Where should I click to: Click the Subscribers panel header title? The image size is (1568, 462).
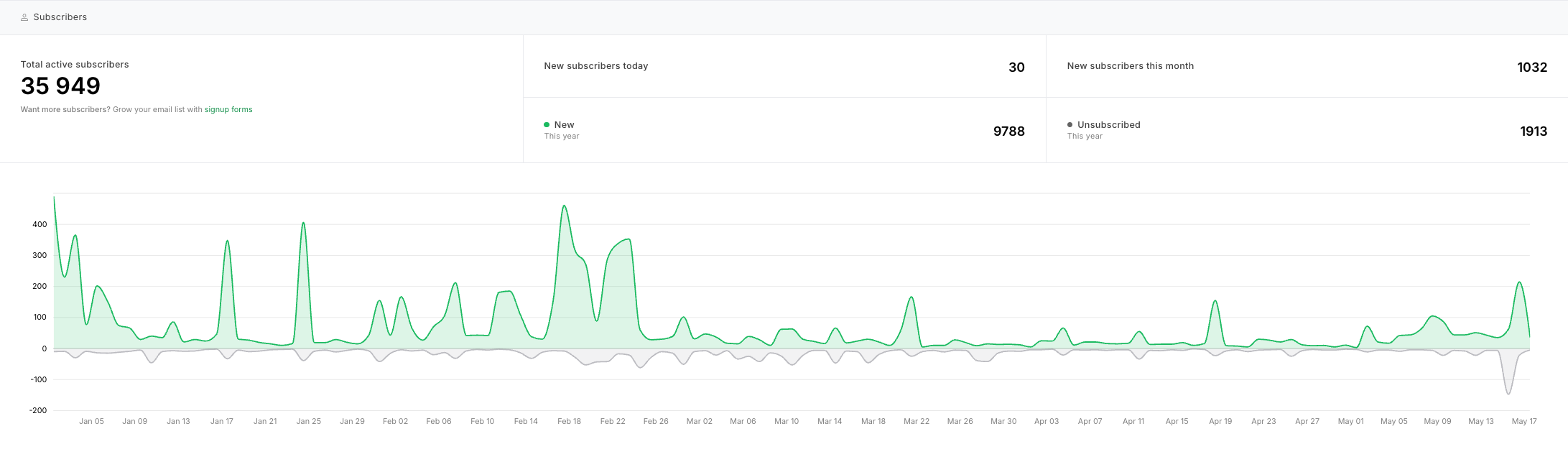click(60, 17)
